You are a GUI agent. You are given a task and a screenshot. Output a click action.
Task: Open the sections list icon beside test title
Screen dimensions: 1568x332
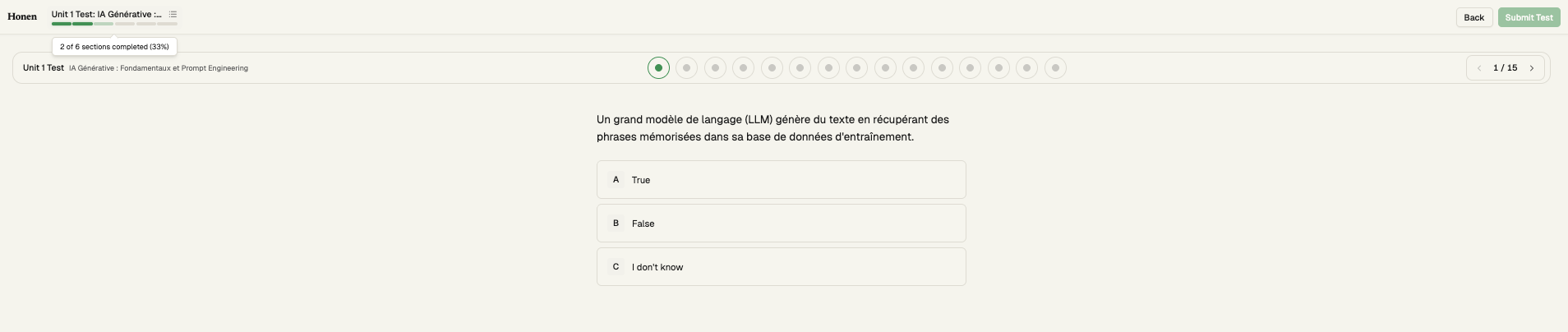173,14
